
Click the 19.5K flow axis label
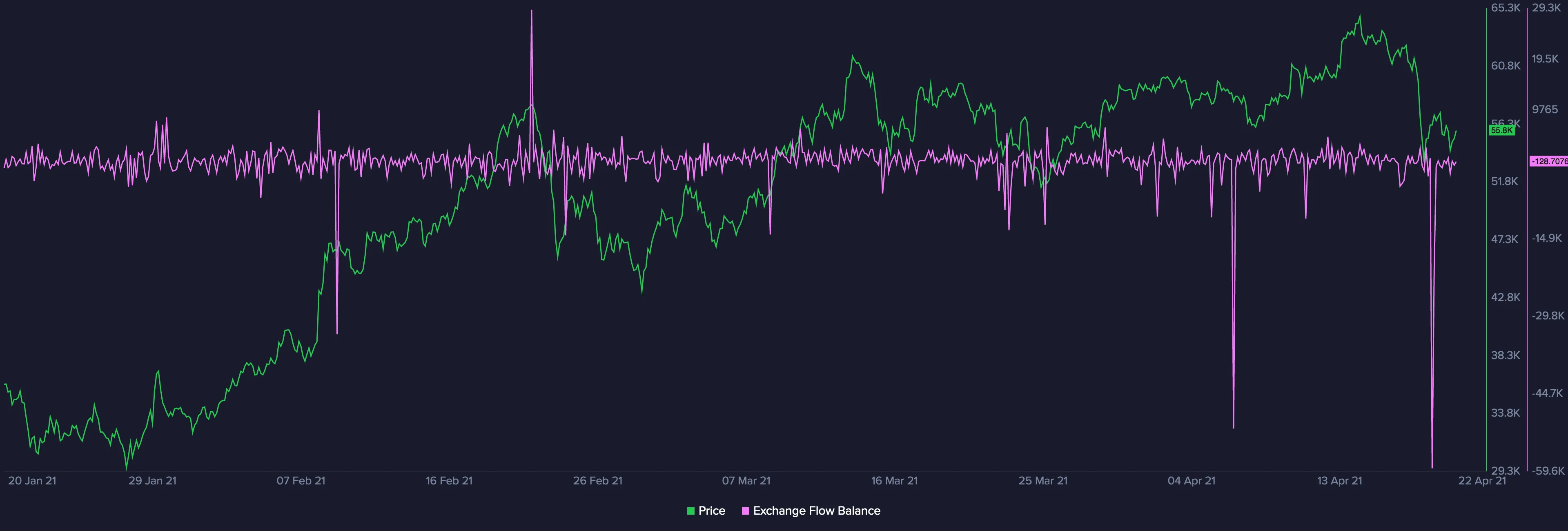(1546, 58)
